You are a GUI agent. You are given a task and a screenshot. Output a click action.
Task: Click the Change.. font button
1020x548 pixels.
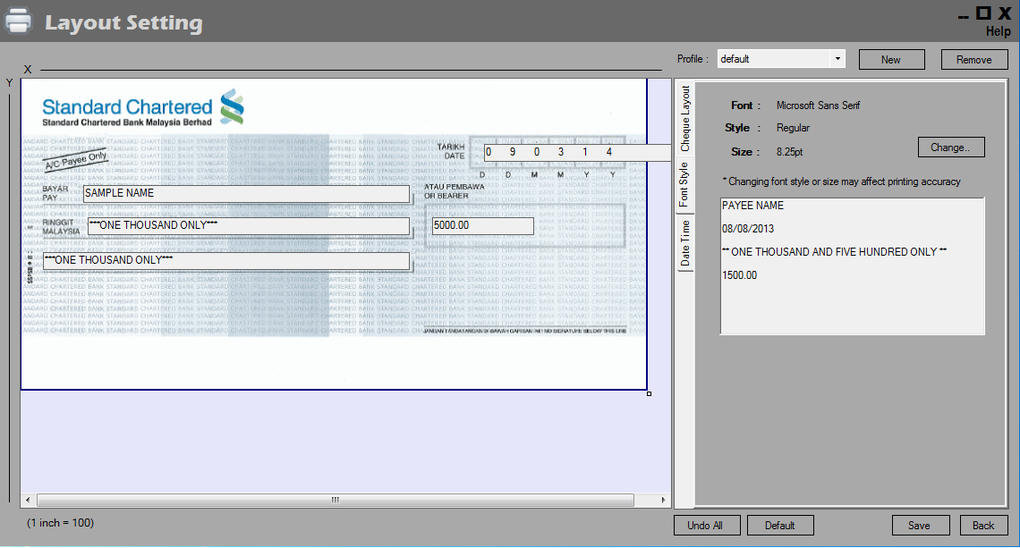click(x=950, y=147)
